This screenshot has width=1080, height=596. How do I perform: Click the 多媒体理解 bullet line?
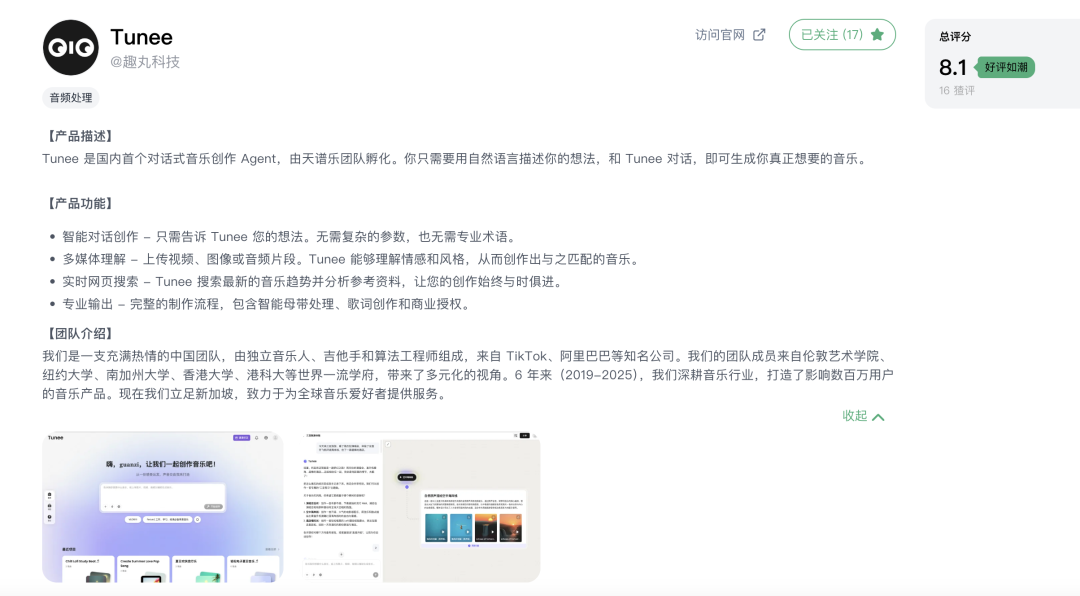point(353,260)
